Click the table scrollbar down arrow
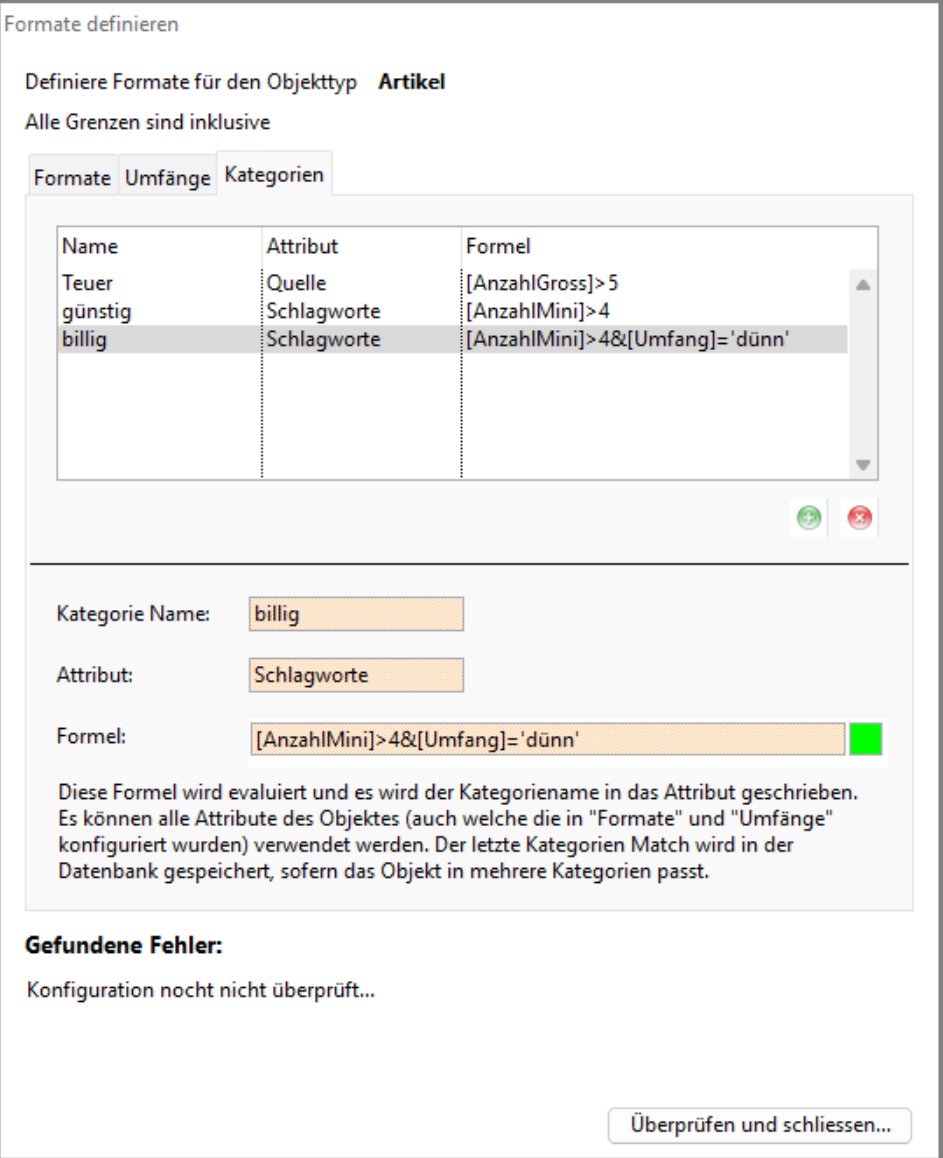 pos(863,465)
